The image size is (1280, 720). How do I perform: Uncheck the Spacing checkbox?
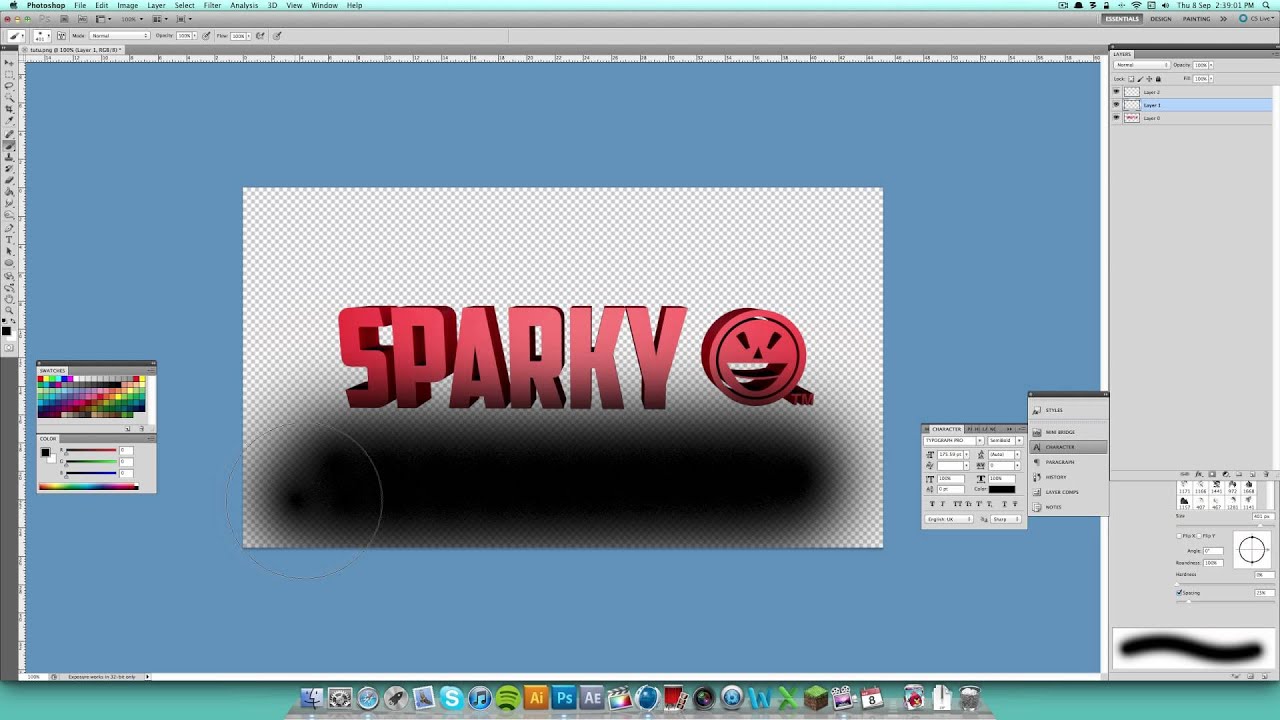tap(1179, 593)
